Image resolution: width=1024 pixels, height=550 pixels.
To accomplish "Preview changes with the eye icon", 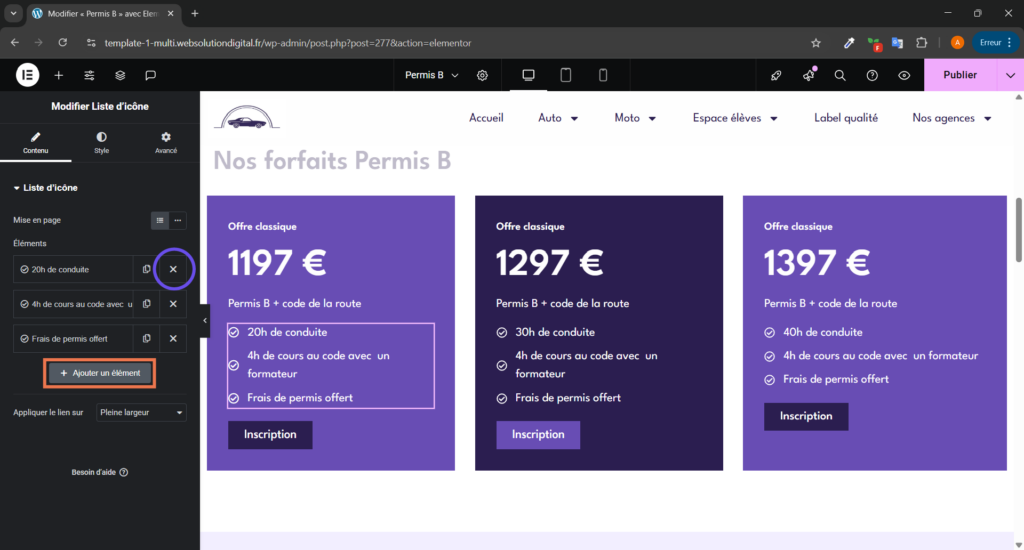I will click(904, 75).
